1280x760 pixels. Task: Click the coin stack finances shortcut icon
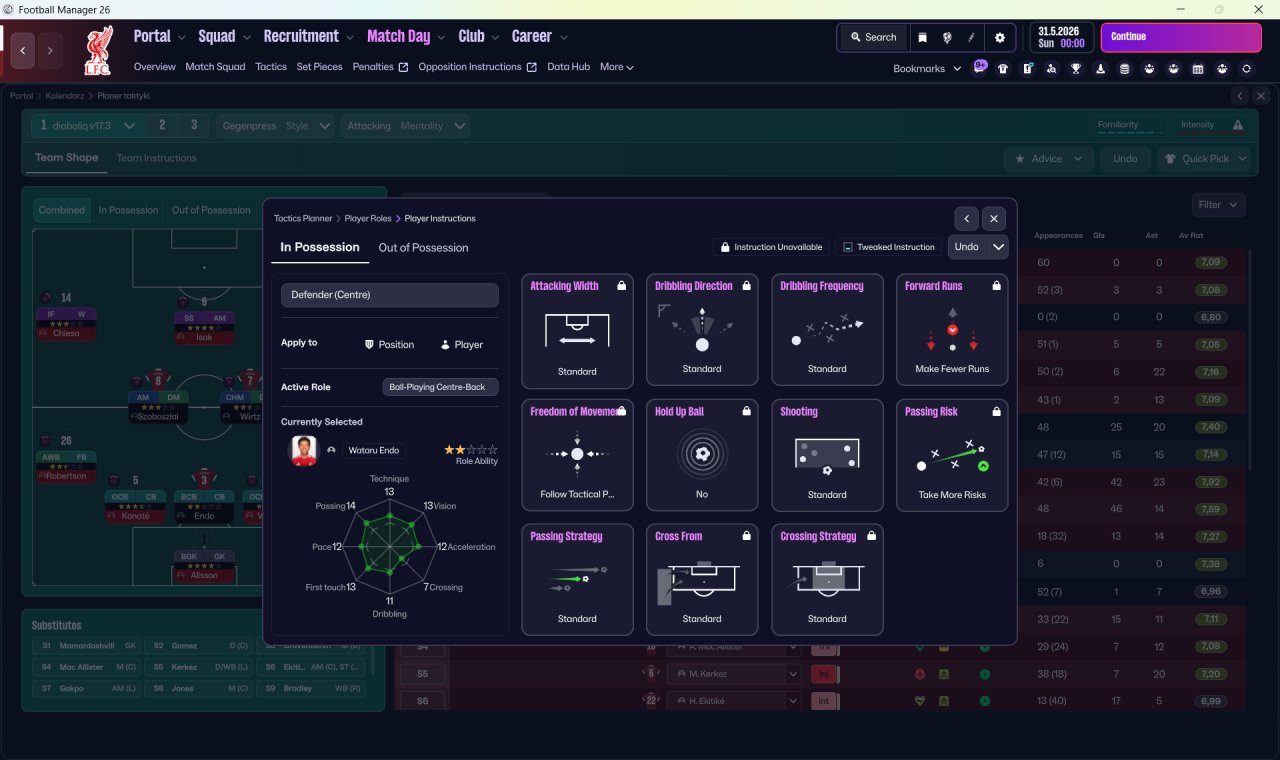coord(1125,69)
